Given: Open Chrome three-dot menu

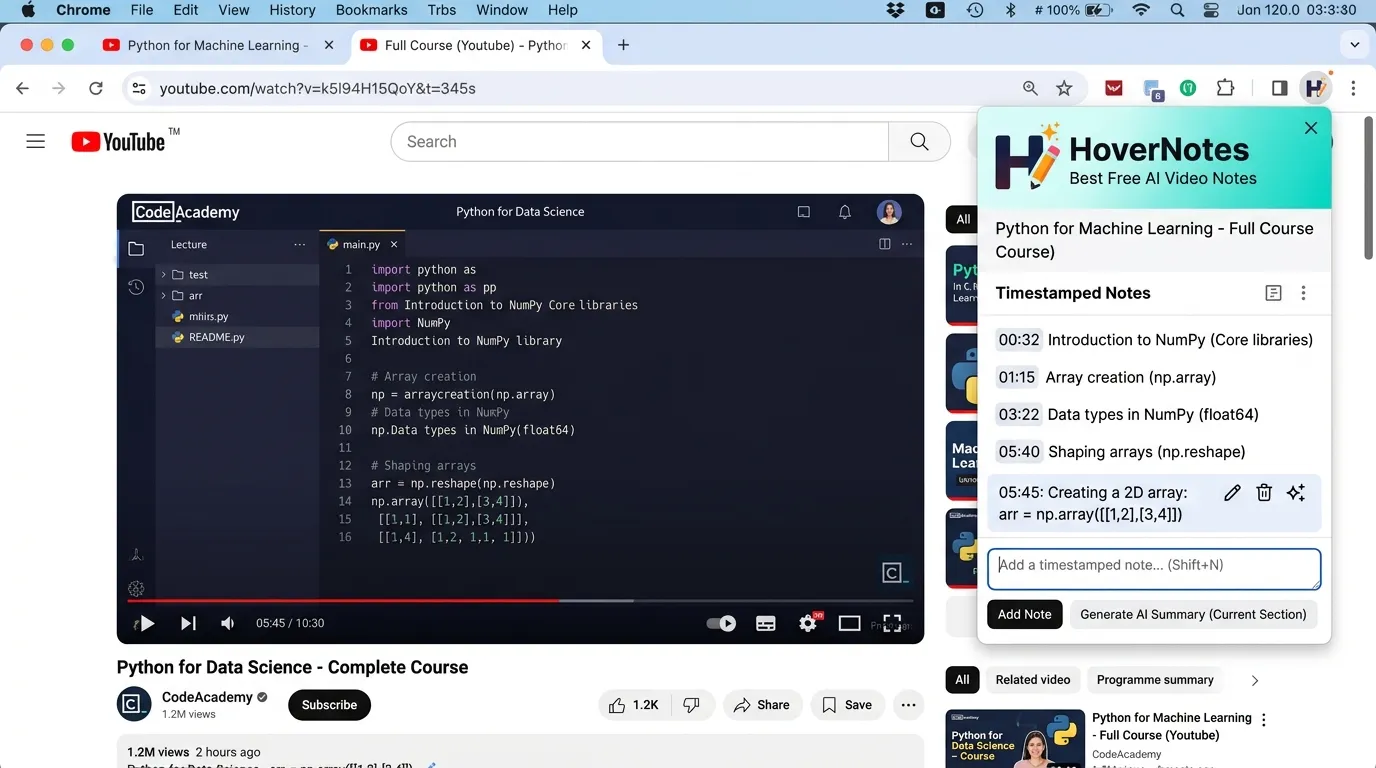Looking at the screenshot, I should pos(1353,88).
